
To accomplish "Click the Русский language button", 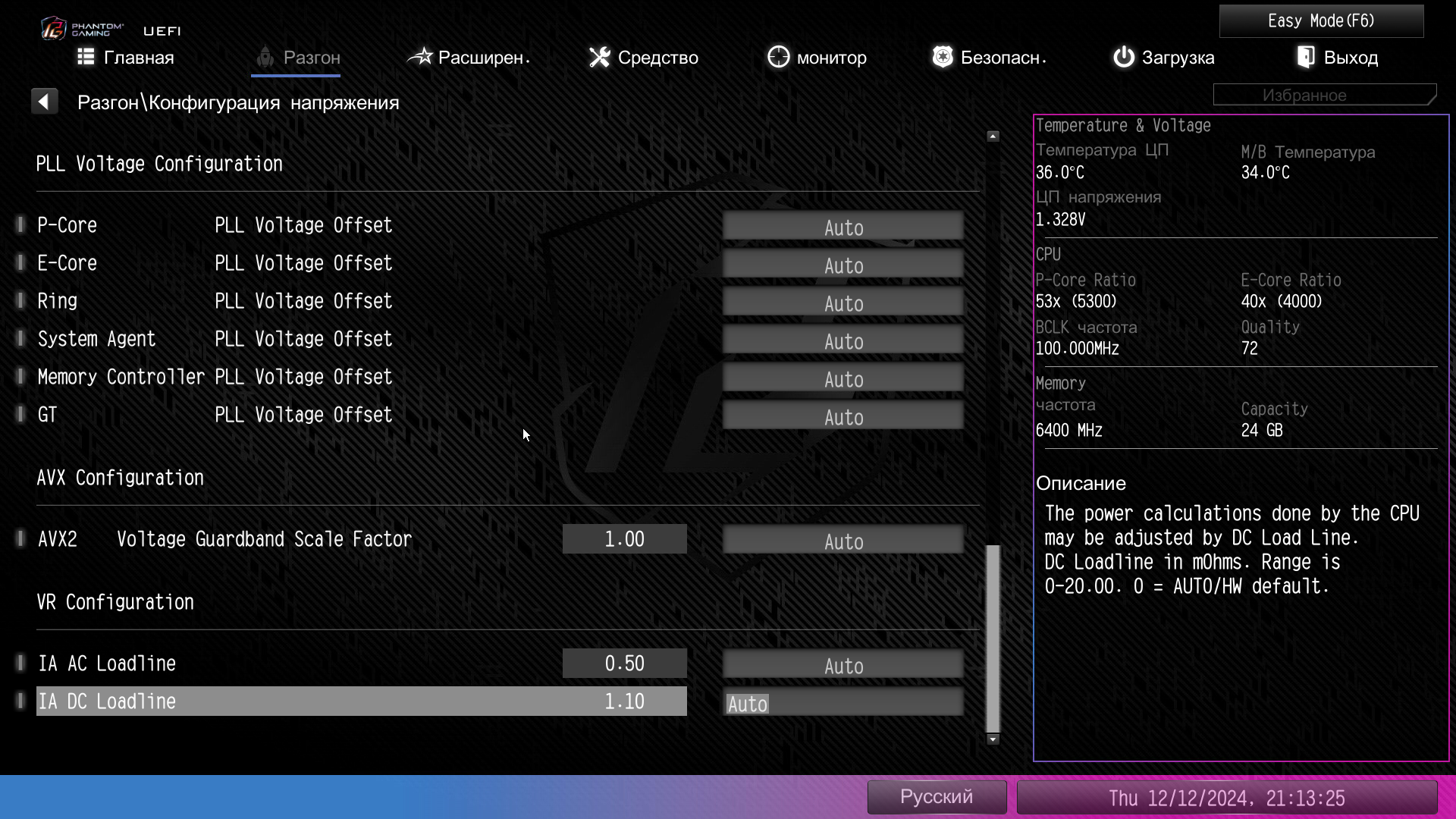I will [x=936, y=797].
